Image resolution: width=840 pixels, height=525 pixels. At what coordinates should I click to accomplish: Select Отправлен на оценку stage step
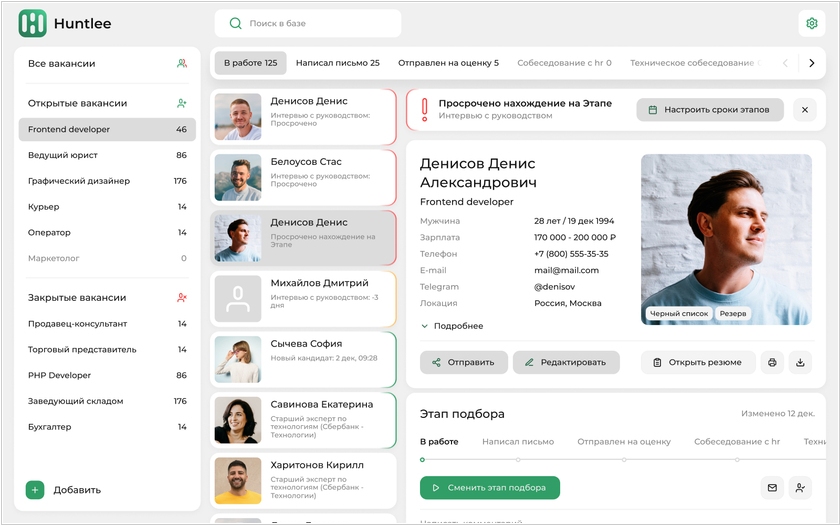624,441
